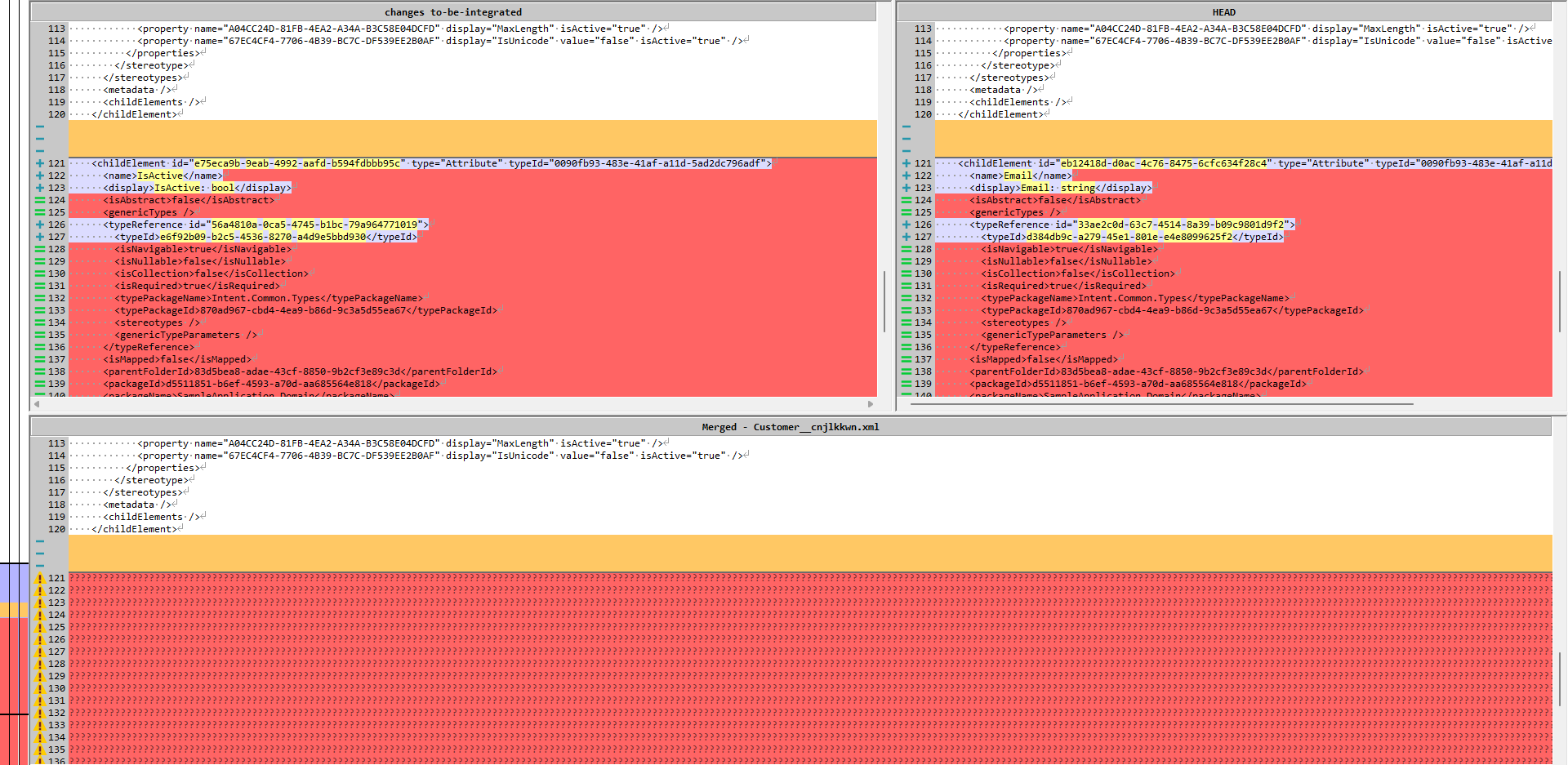This screenshot has width=1568, height=765.
Task: Click the conflict warning icon on Merged line 121
Action: click(x=39, y=578)
